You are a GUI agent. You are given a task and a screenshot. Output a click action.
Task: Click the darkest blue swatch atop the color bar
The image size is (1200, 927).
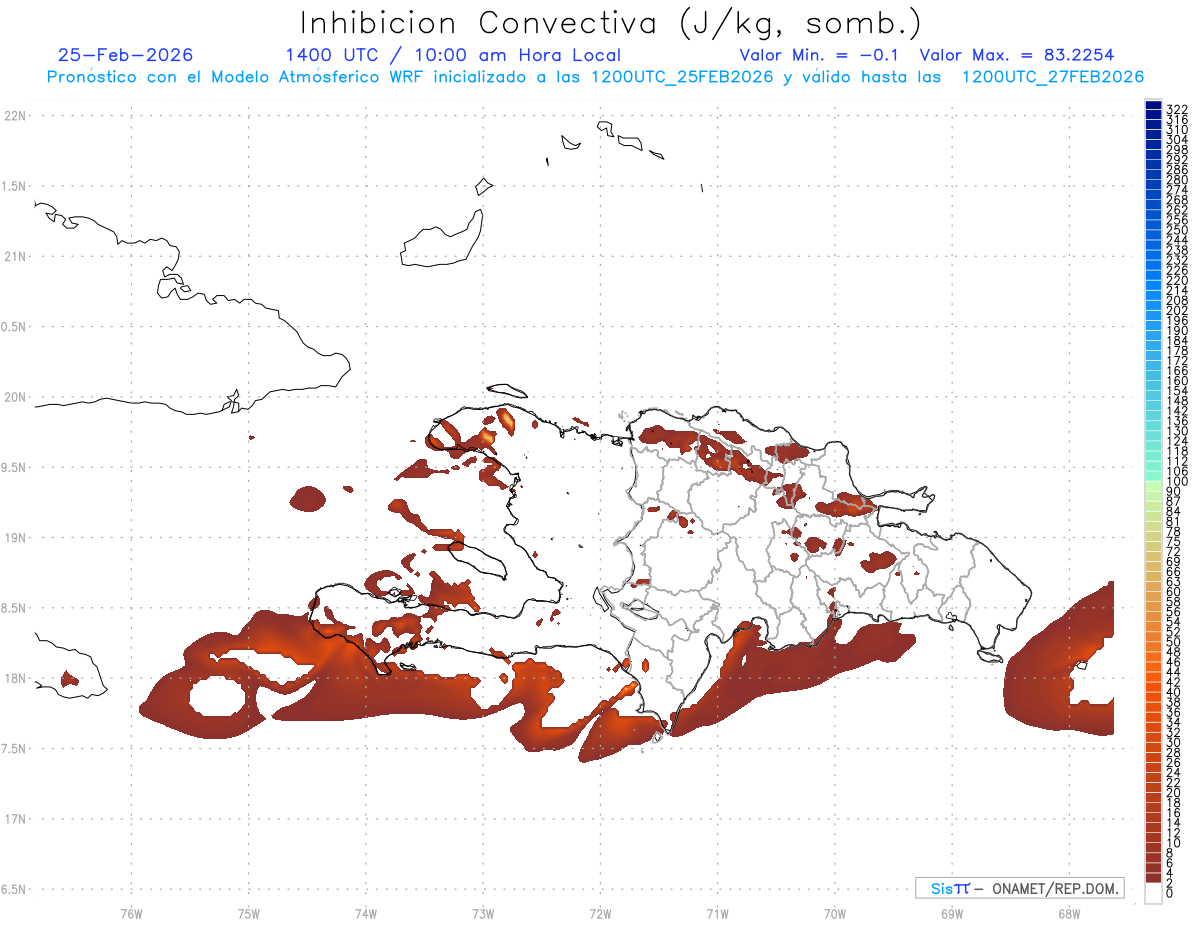[x=1153, y=106]
